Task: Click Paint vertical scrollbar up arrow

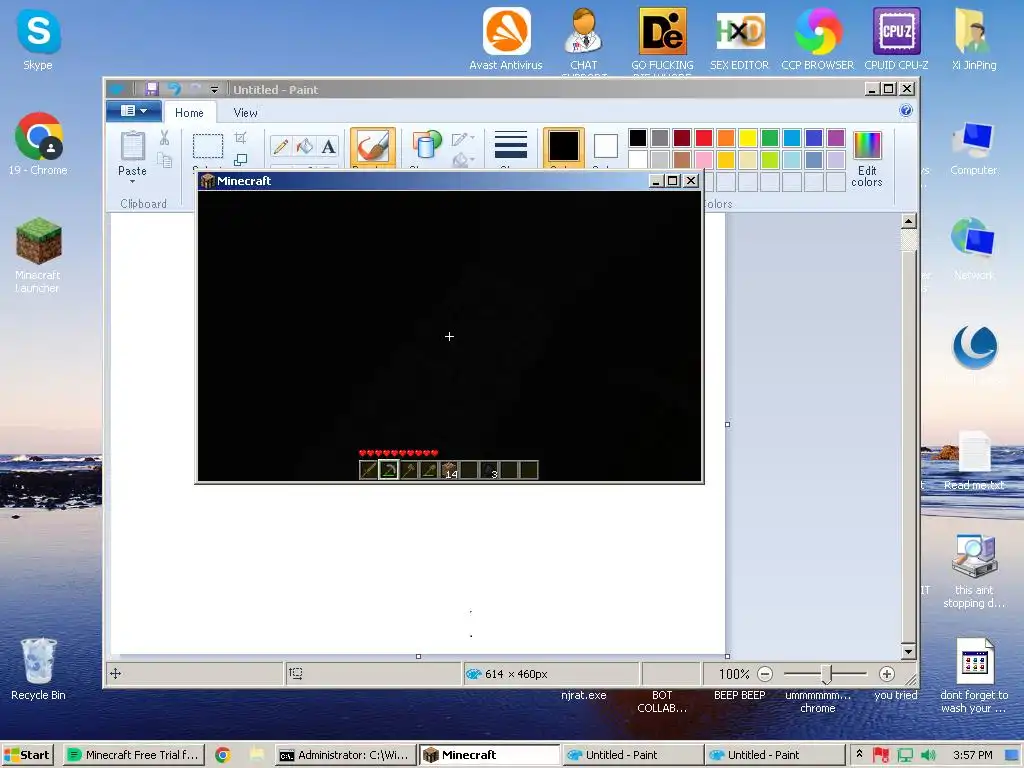Action: click(908, 221)
